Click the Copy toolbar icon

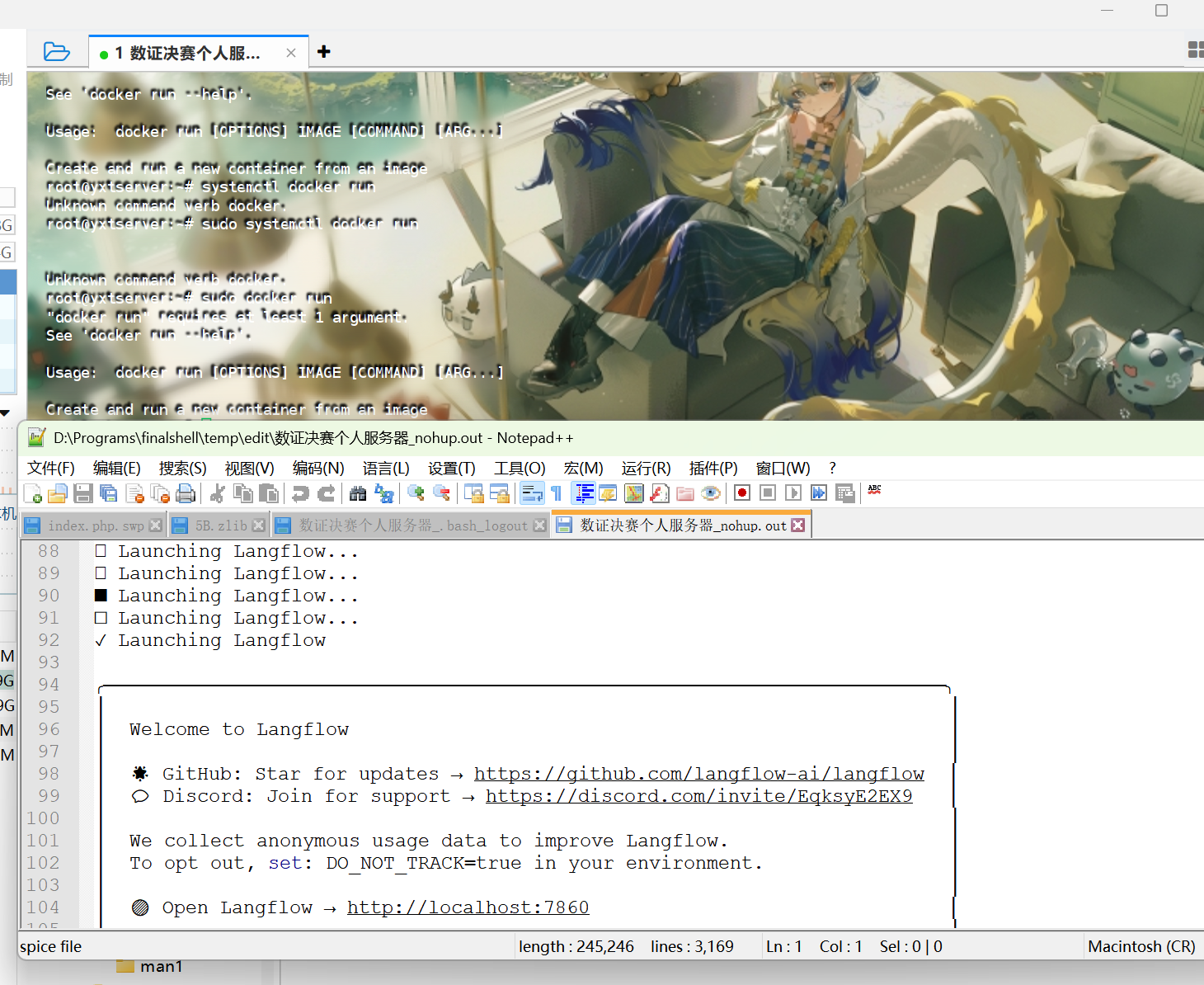tap(243, 493)
